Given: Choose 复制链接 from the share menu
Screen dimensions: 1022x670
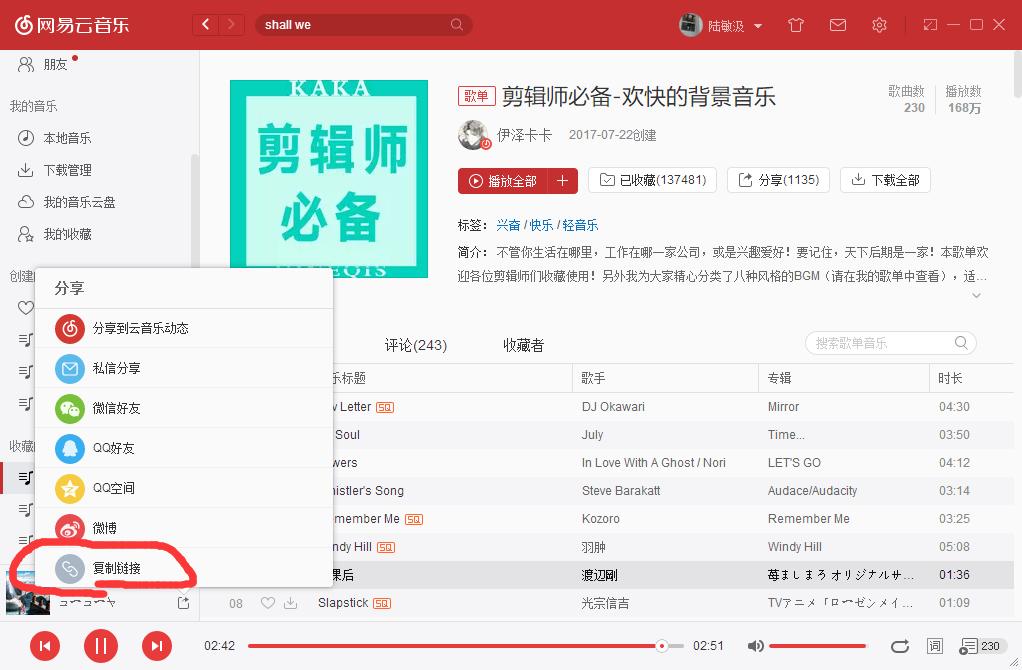Looking at the screenshot, I should [115, 567].
